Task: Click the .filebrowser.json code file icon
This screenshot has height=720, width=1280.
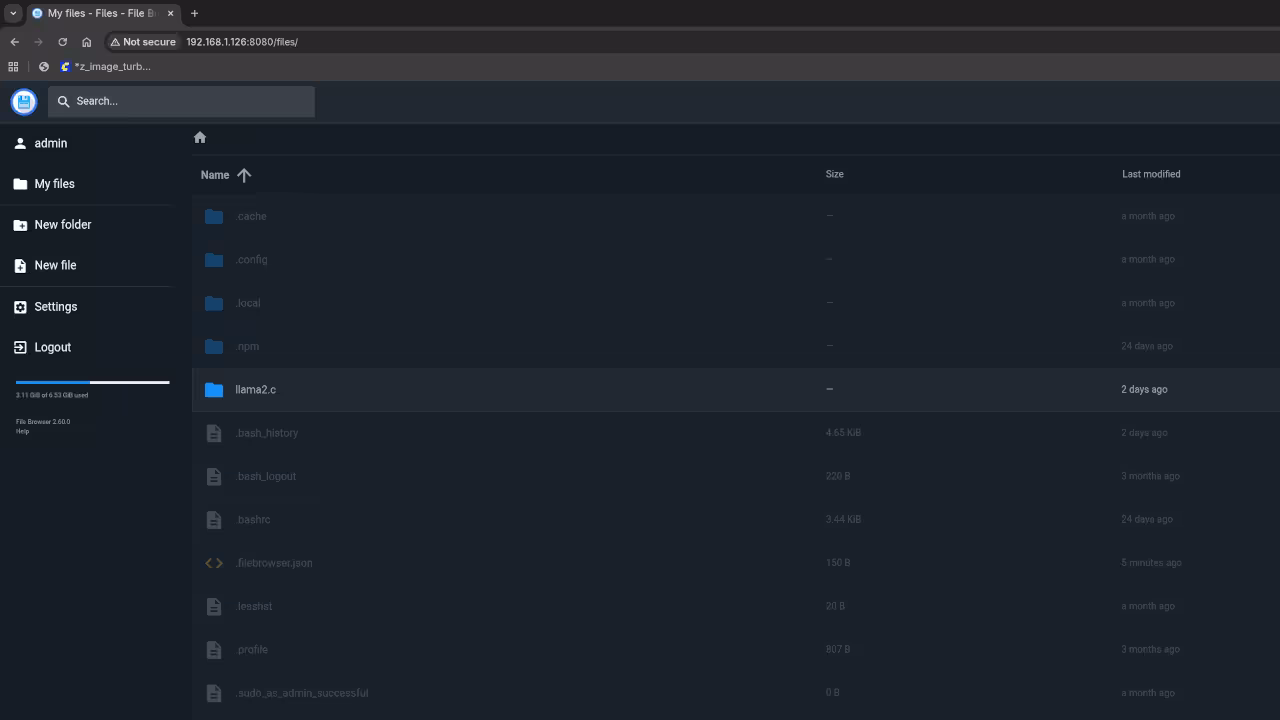Action: (x=214, y=563)
